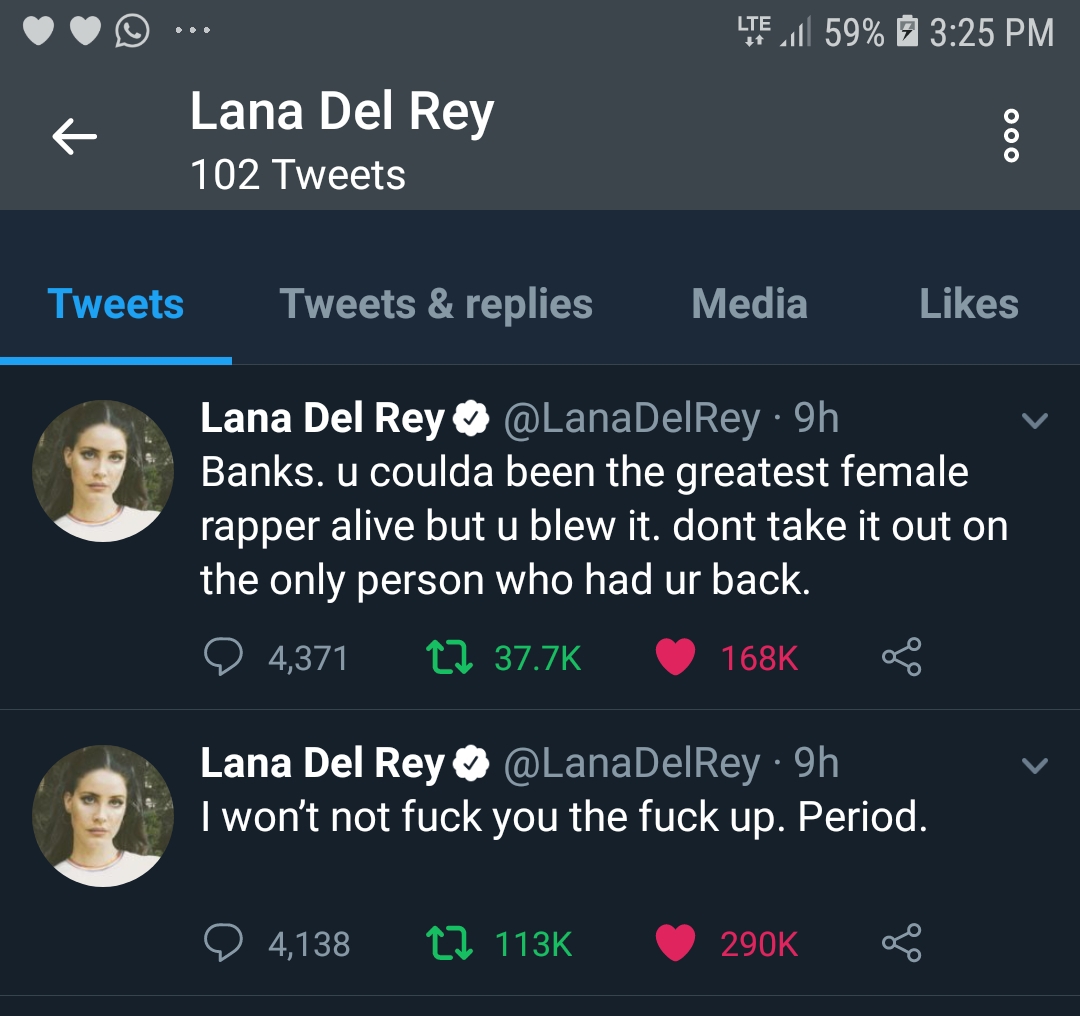Open the Likes tab

pos(968,304)
